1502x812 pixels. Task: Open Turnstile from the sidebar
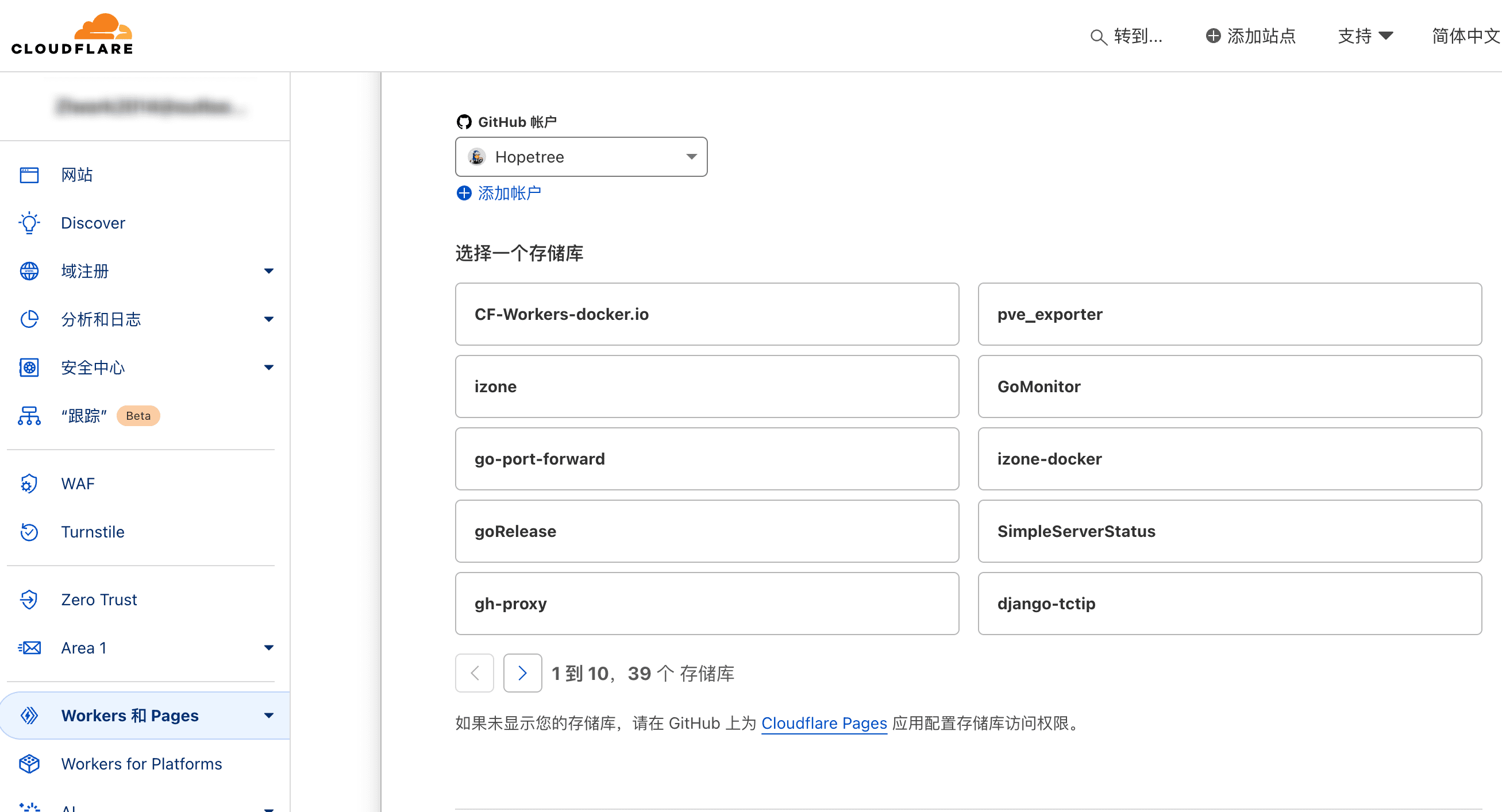(92, 532)
